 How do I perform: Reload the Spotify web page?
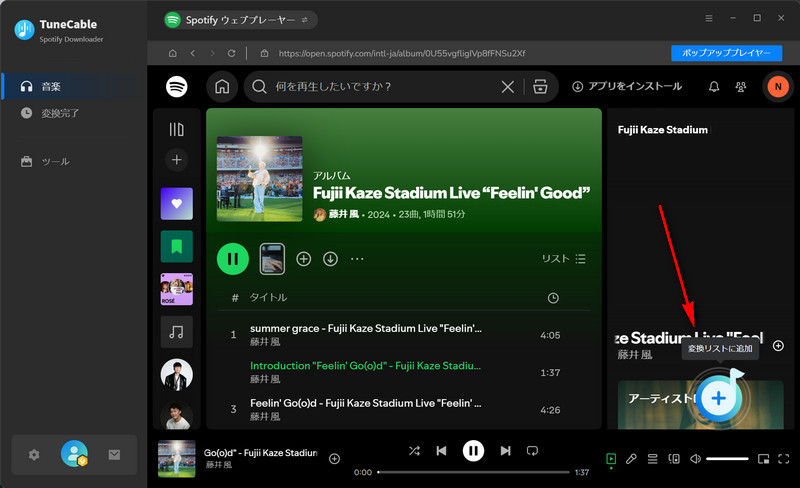pos(231,53)
